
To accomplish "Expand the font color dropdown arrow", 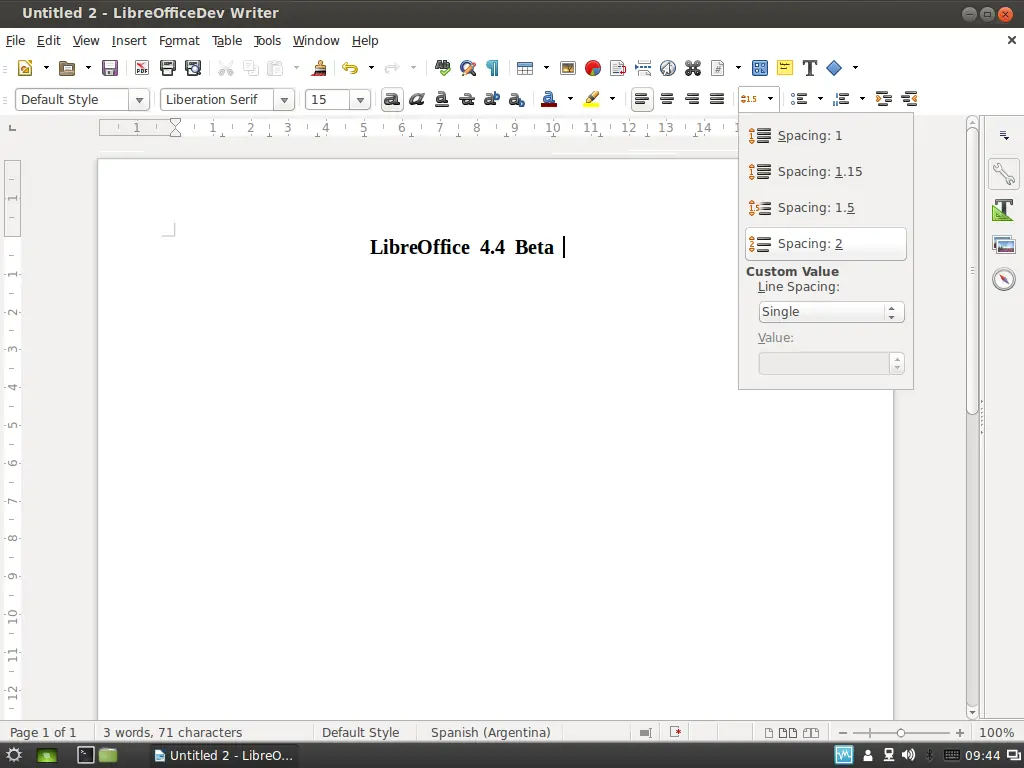I will (570, 99).
